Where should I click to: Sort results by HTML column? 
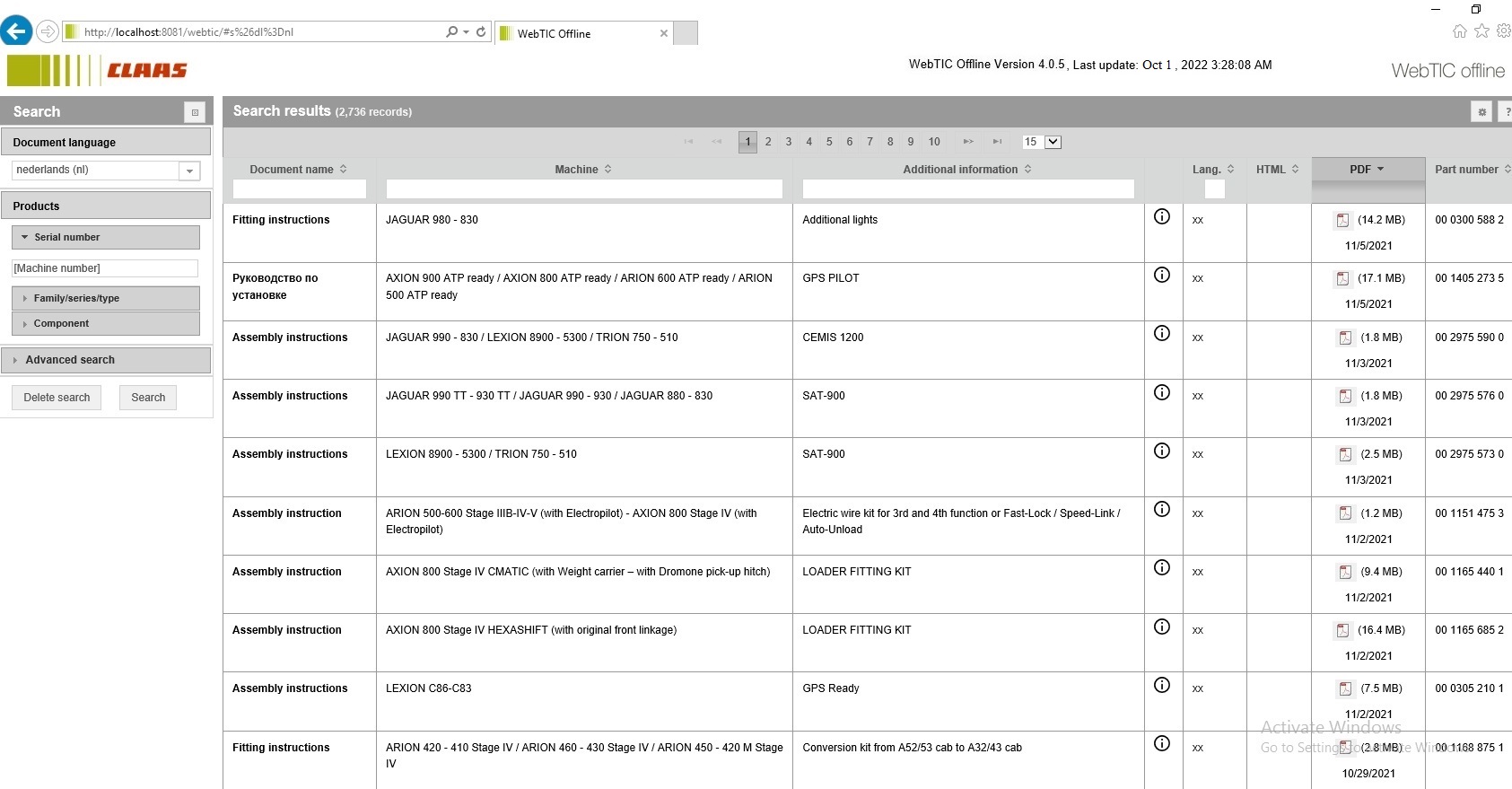(1278, 169)
